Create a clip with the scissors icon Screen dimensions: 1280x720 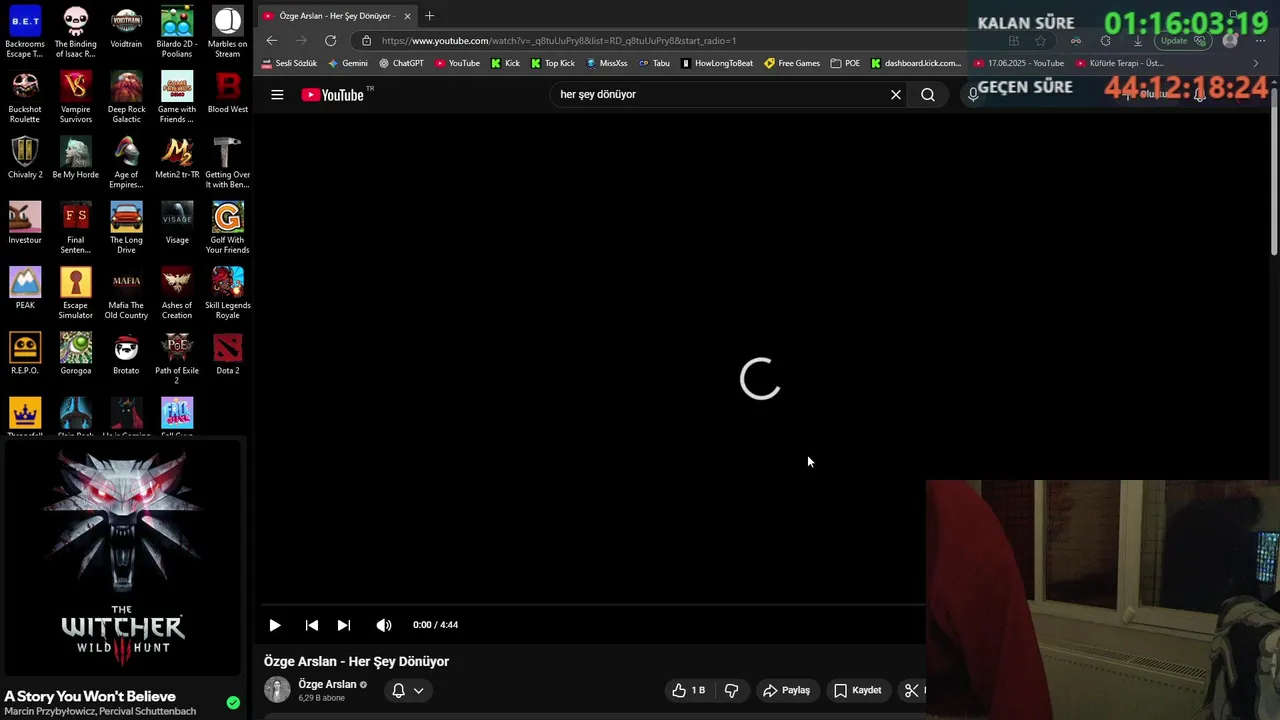click(x=911, y=690)
